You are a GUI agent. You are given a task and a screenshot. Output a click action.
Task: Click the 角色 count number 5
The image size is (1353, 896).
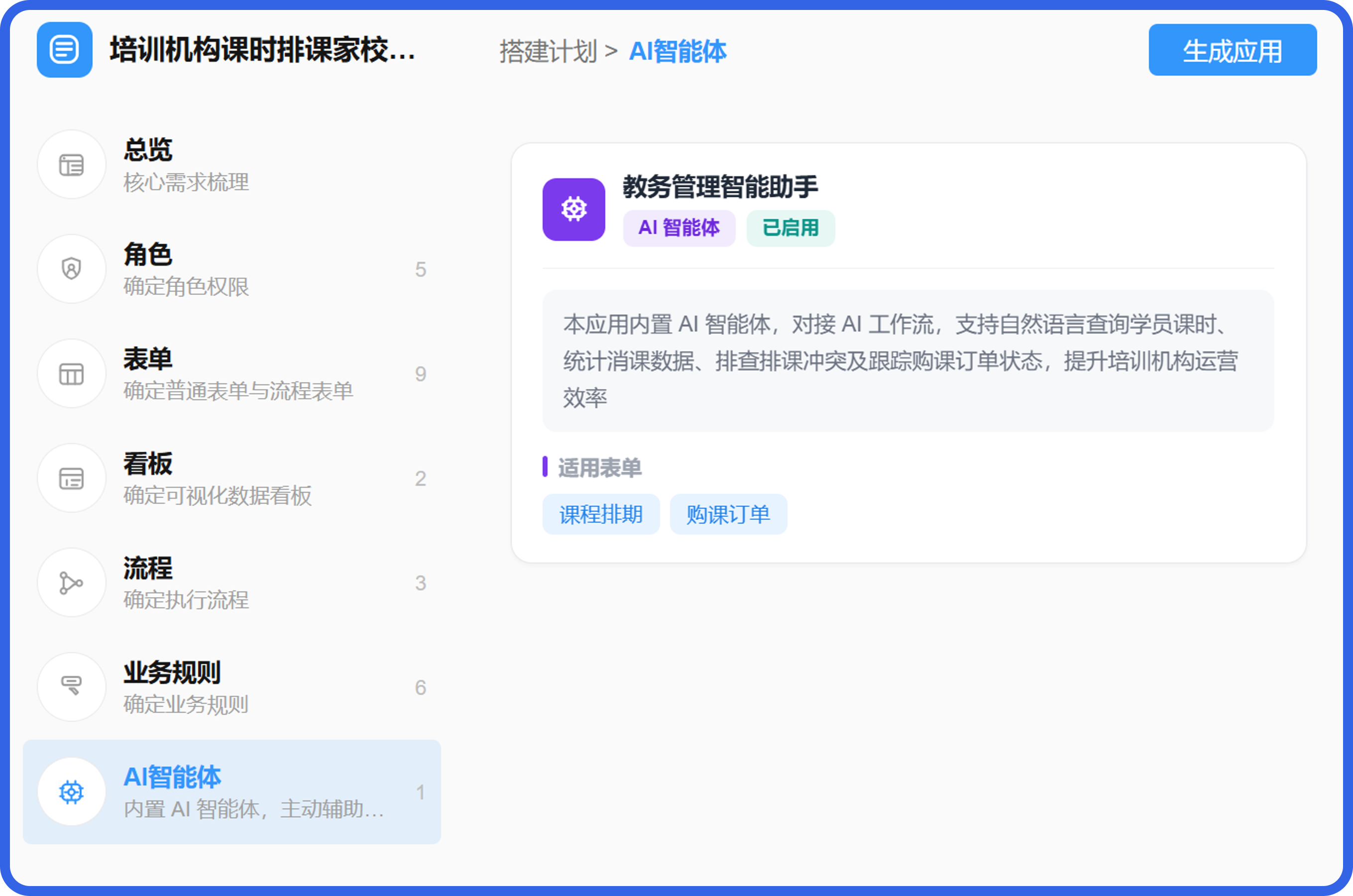[x=421, y=270]
